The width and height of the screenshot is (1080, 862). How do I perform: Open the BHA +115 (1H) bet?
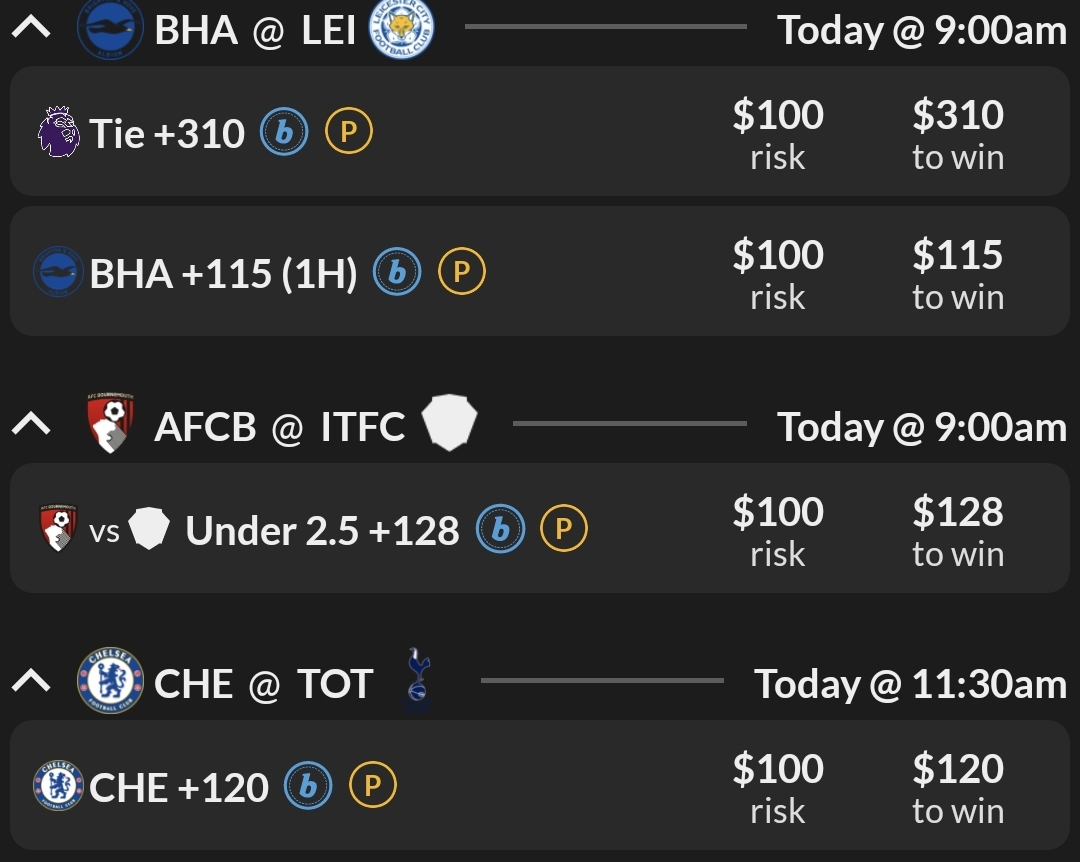coord(223,272)
